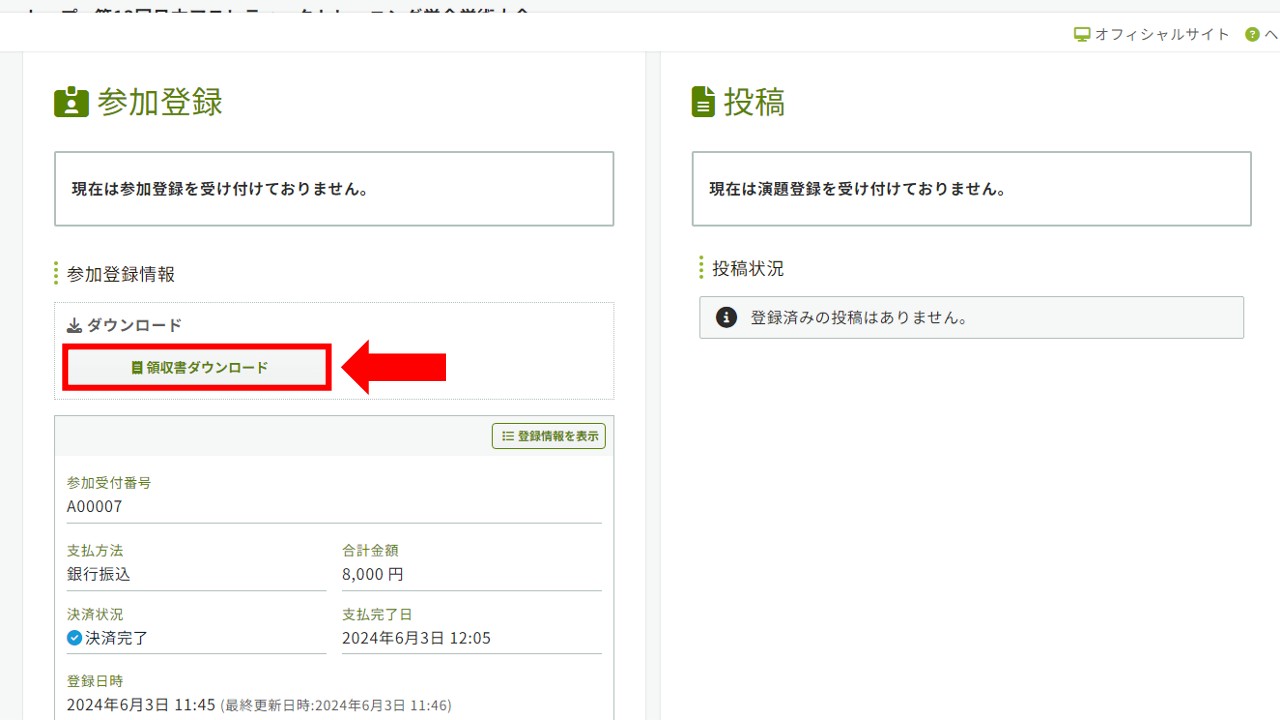Click the 演題登録 closed notice box
The width and height of the screenshot is (1280, 720).
tap(971, 189)
